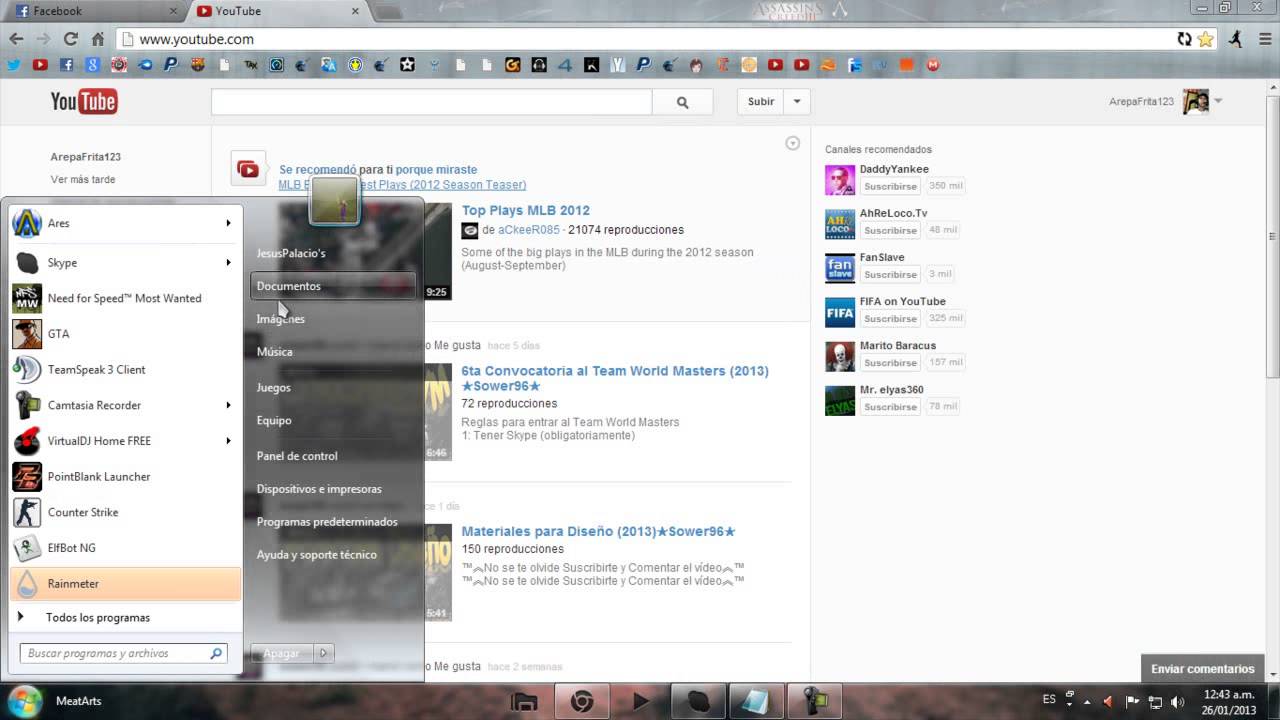Switch to Chrome on the taskbar
The image size is (1280, 720).
[582, 702]
